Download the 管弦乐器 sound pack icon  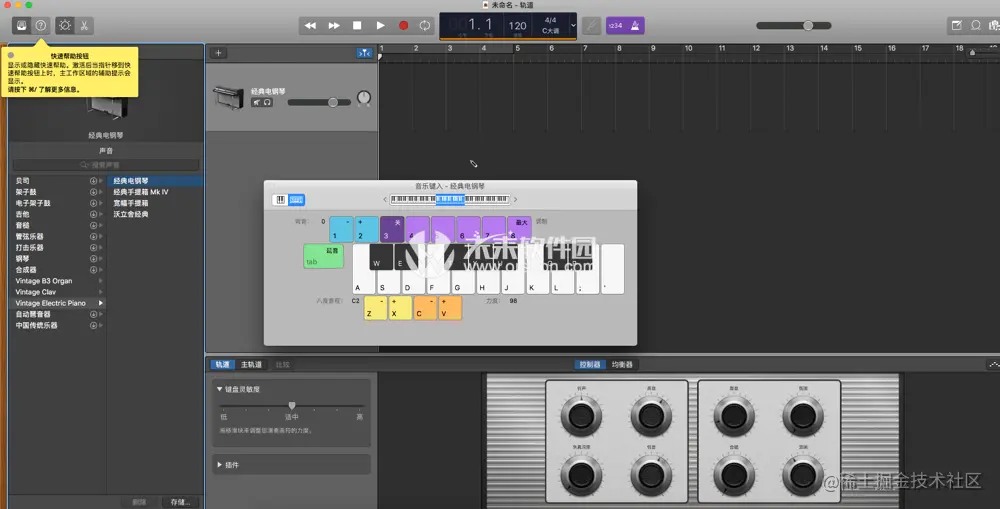[93, 237]
